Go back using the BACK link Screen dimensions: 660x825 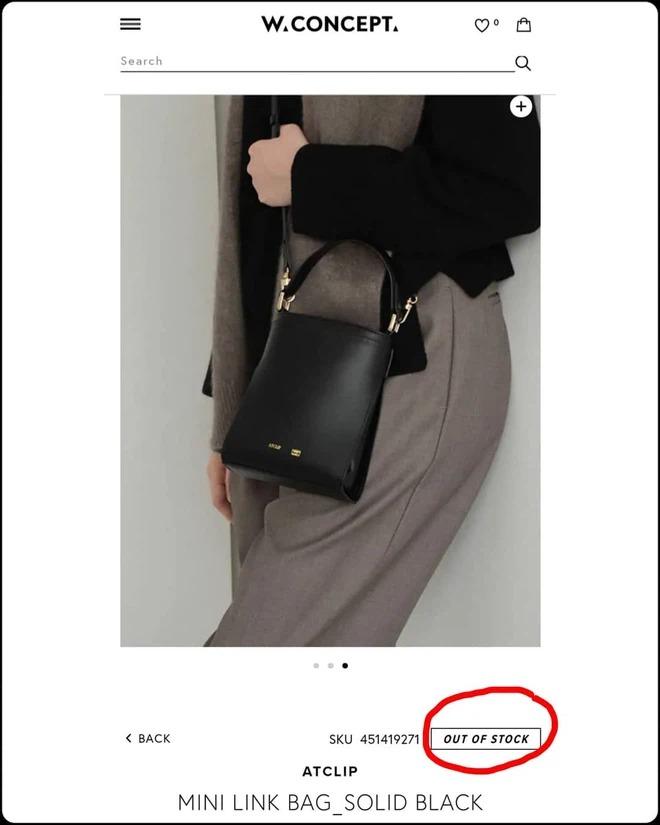coord(148,739)
